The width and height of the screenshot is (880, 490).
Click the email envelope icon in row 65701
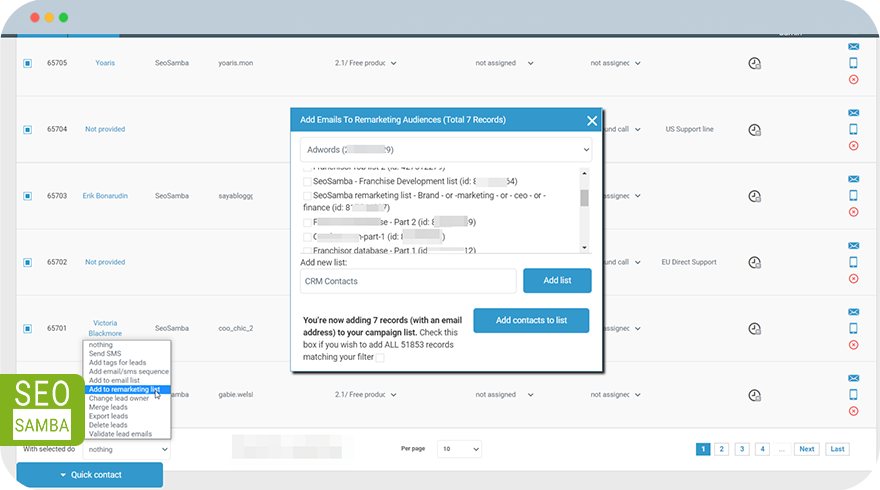click(x=853, y=312)
